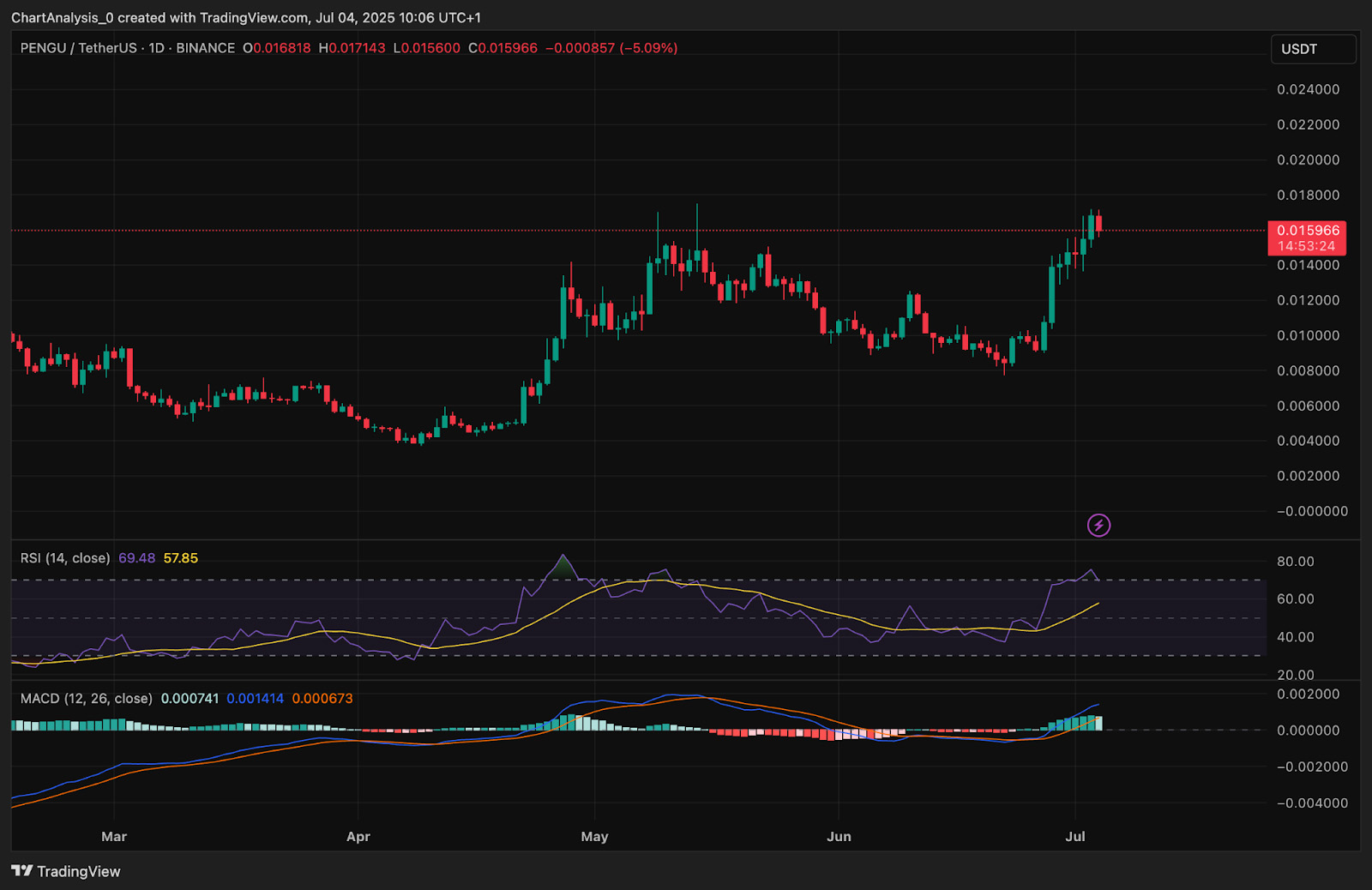Click the Jul label on time axis
The height and width of the screenshot is (890, 1372).
(x=1074, y=837)
